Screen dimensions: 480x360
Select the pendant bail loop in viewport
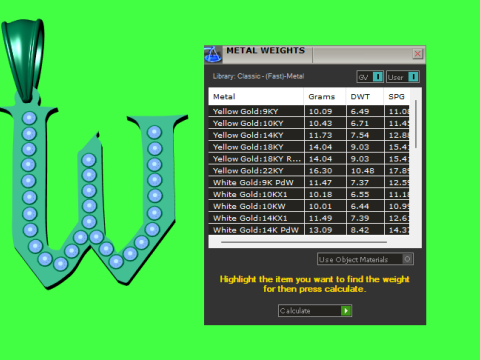coord(23,60)
